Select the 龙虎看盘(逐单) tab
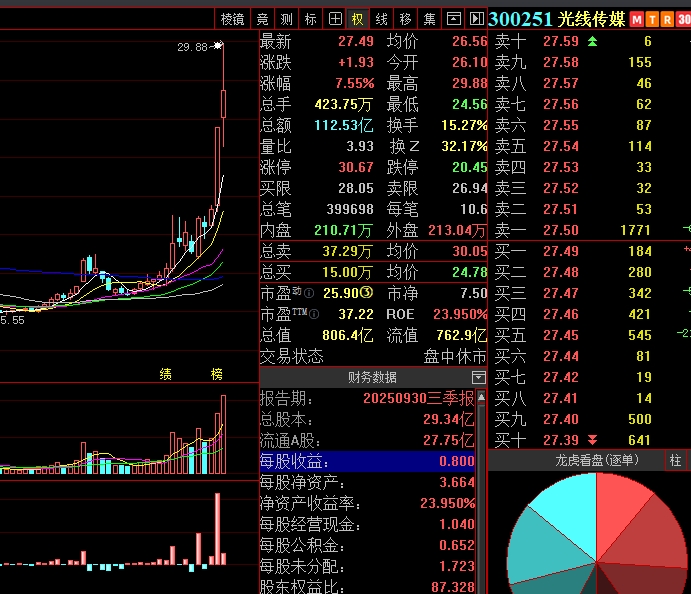 [596, 460]
